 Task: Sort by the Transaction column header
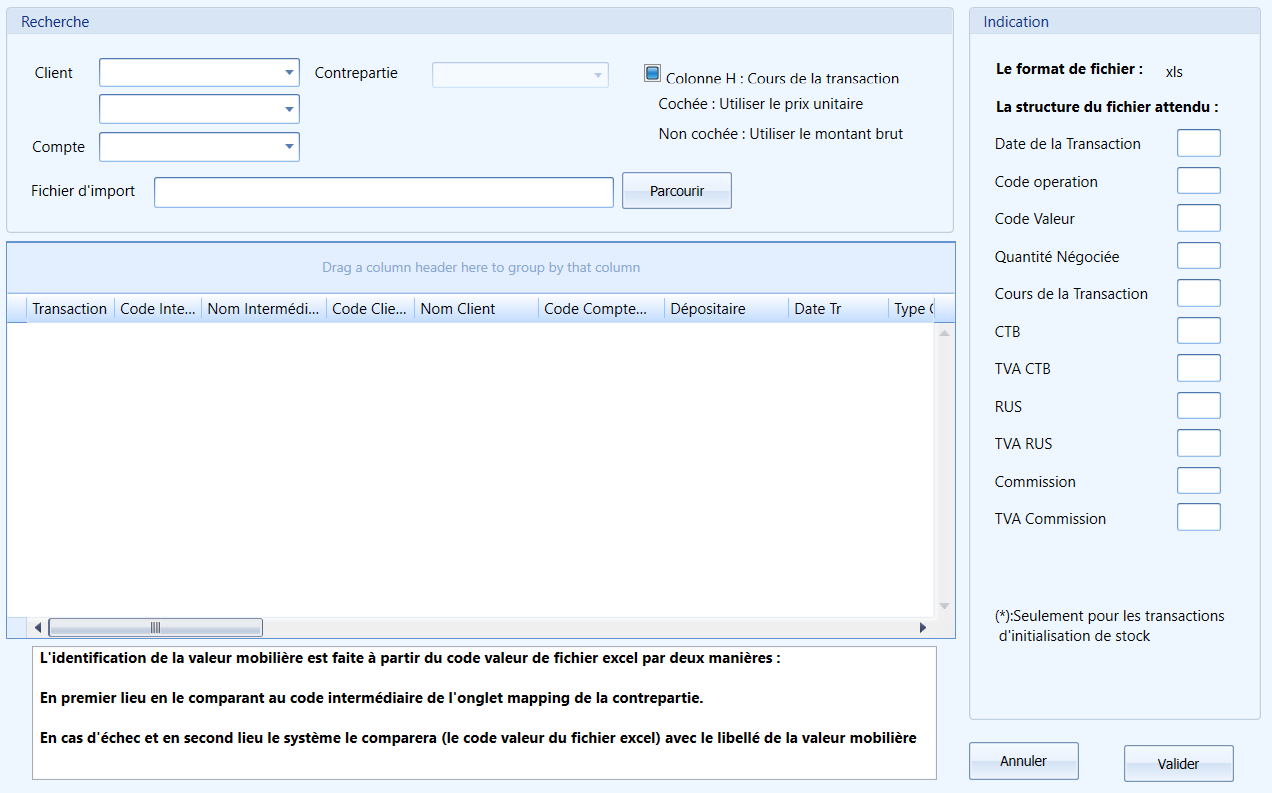(70, 309)
